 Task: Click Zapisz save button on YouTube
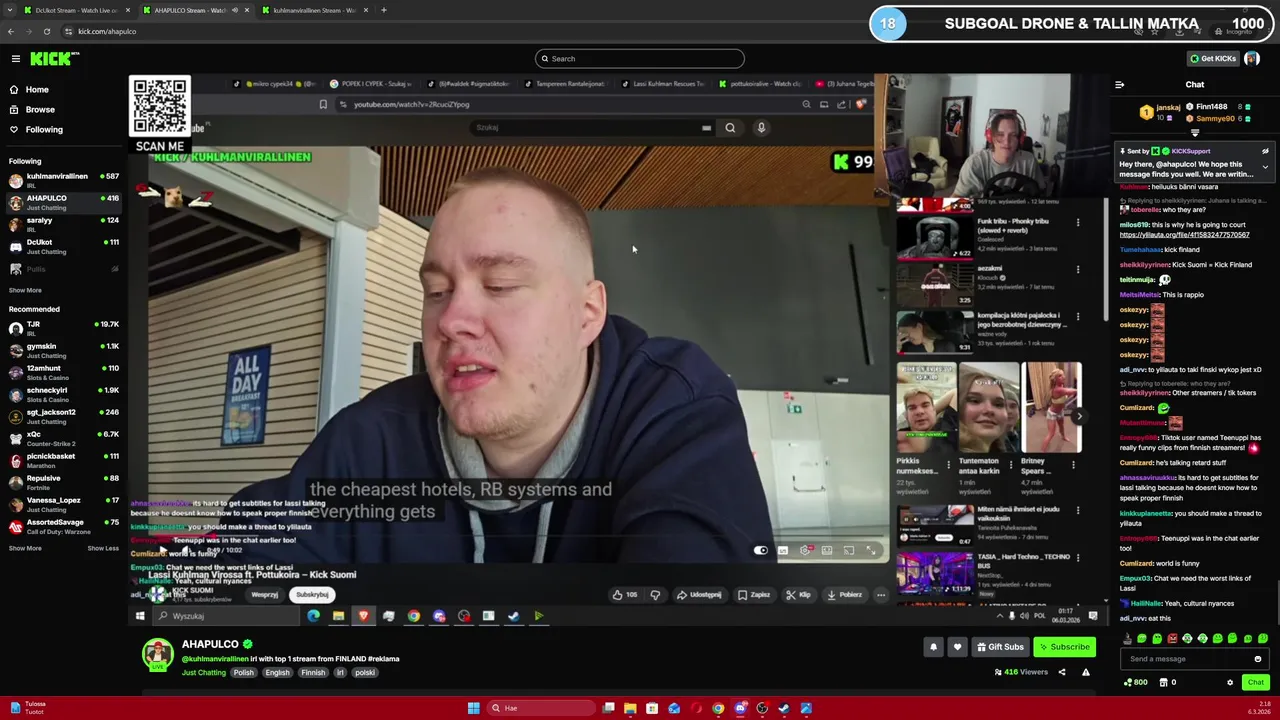click(754, 595)
